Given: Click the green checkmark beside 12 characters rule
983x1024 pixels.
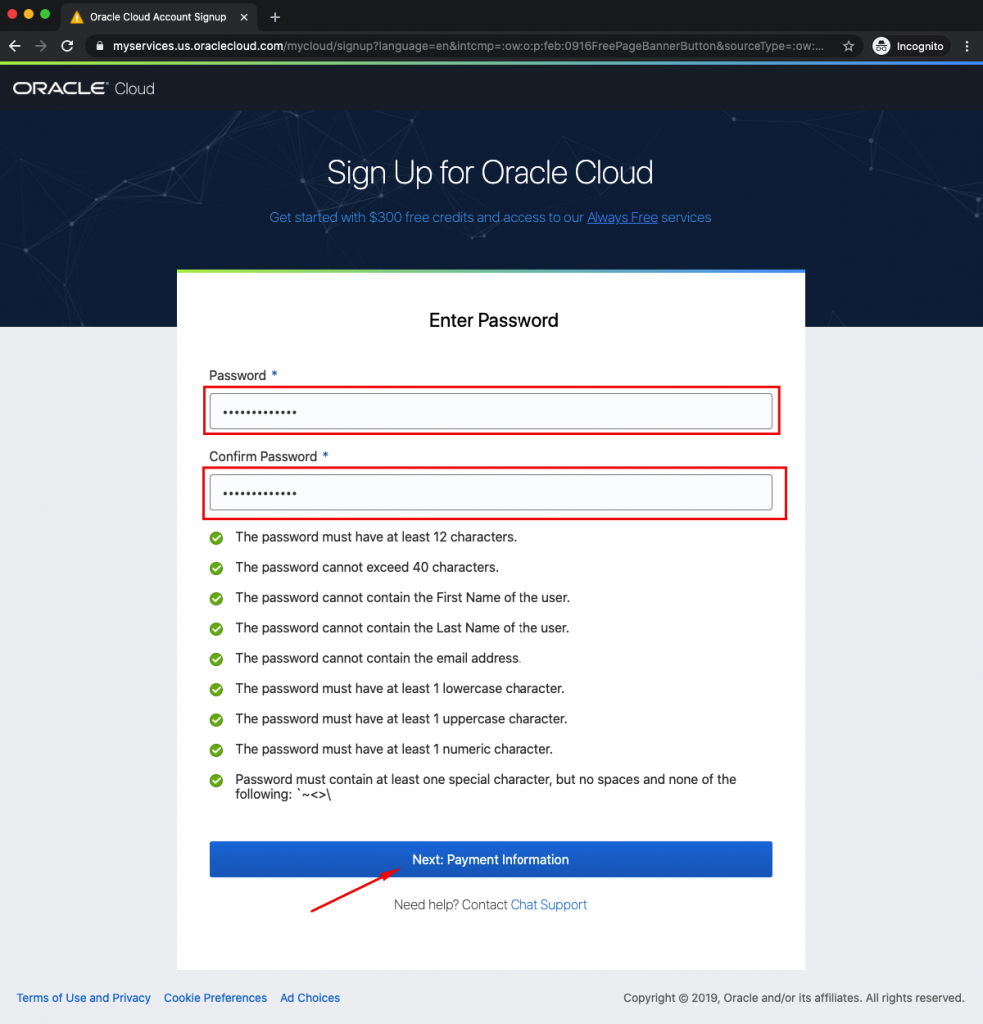Looking at the screenshot, I should click(216, 537).
